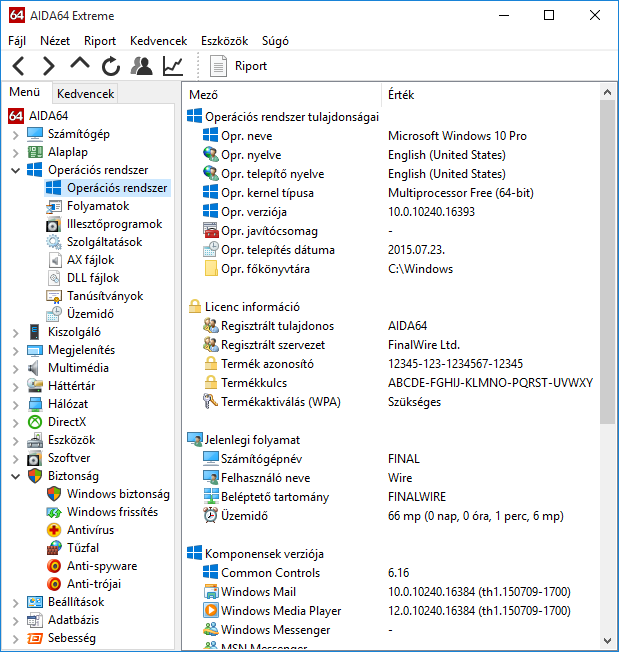Open the graph chart toolbar icon

coord(173,66)
